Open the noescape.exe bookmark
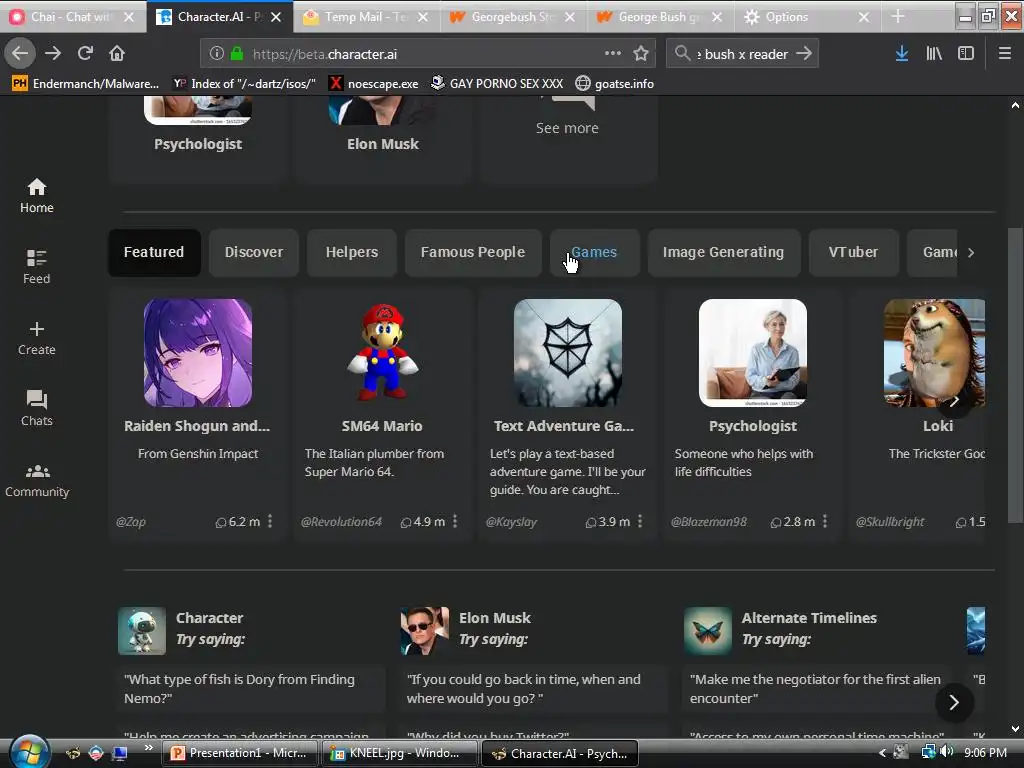This screenshot has height=768, width=1024. (374, 84)
